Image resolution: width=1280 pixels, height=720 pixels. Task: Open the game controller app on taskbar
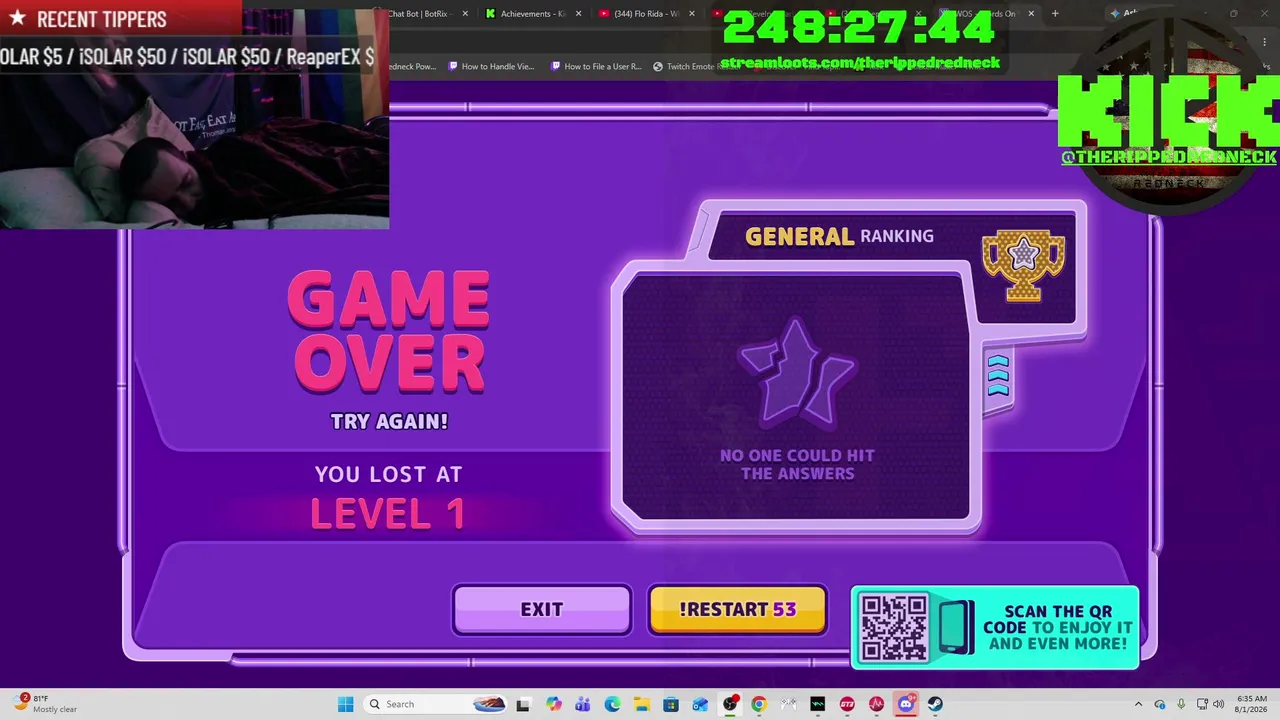pos(788,704)
